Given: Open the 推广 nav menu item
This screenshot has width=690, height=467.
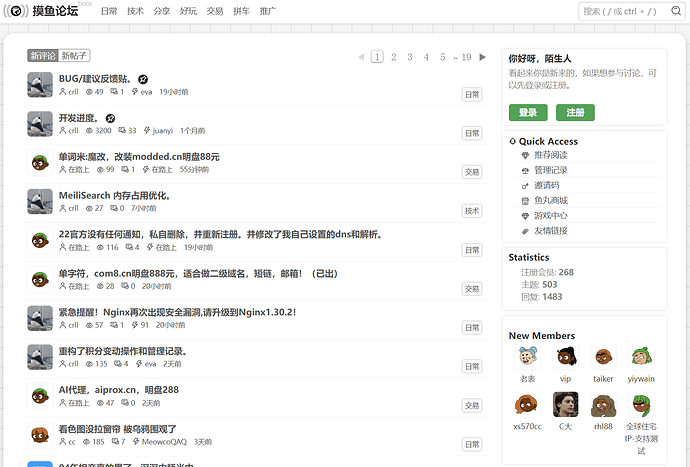Looking at the screenshot, I should pyautogui.click(x=268, y=11).
